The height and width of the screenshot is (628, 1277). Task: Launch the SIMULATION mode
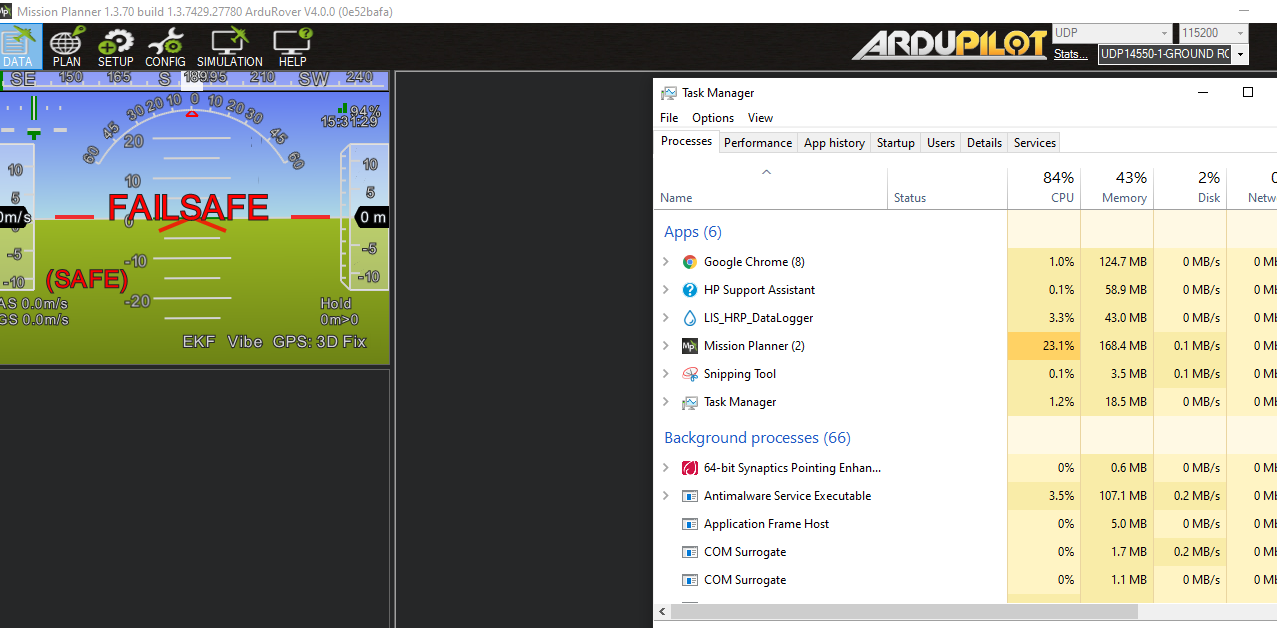click(x=229, y=47)
